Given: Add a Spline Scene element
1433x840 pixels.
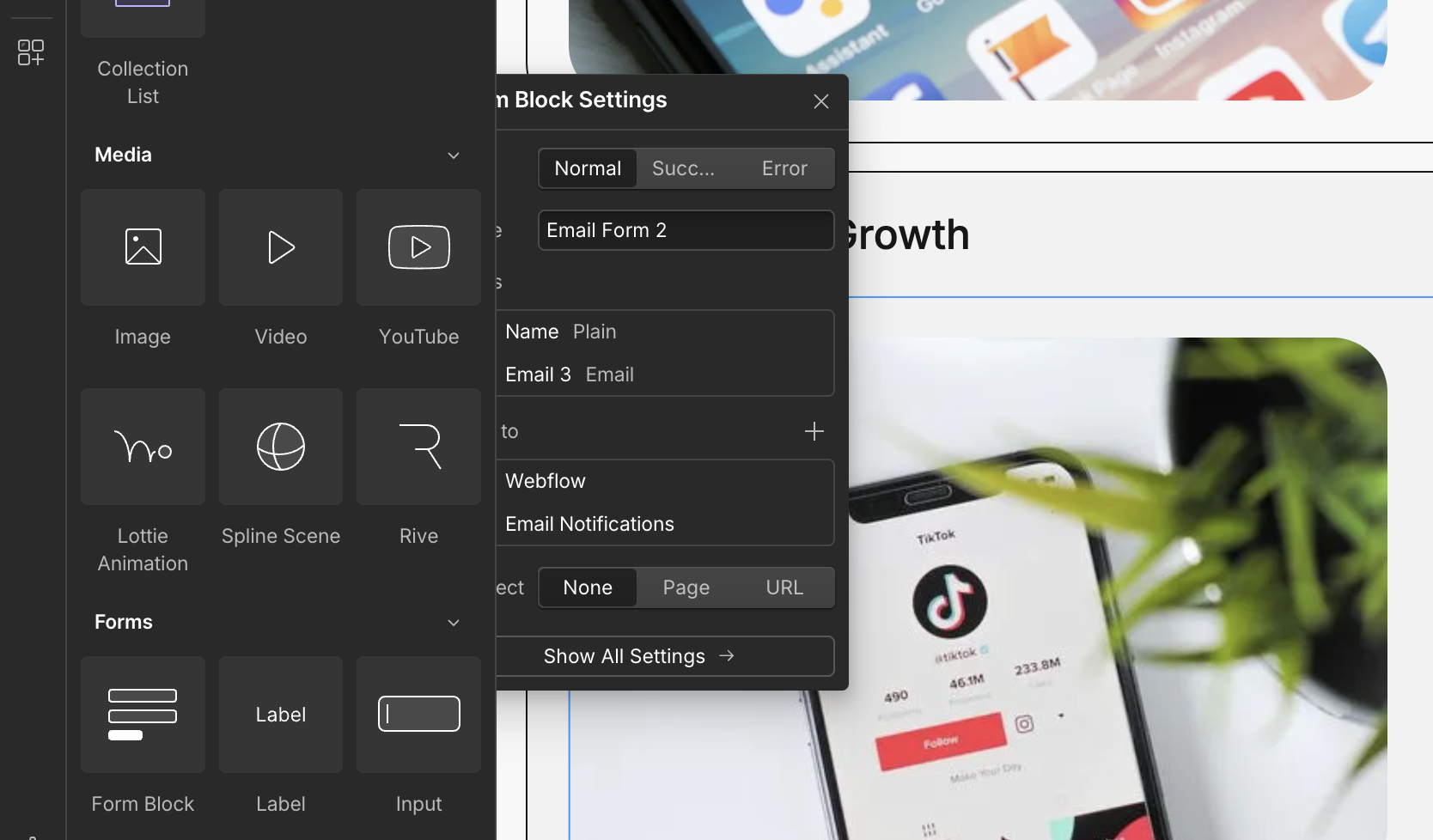Looking at the screenshot, I should [x=281, y=447].
